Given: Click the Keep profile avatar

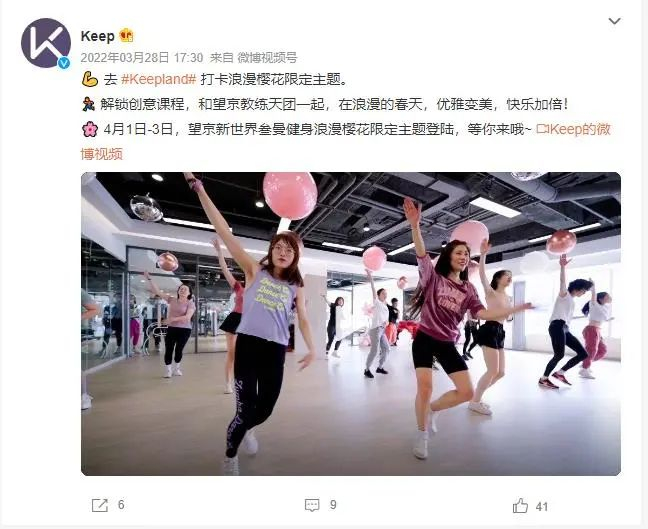Looking at the screenshot, I should pos(45,43).
